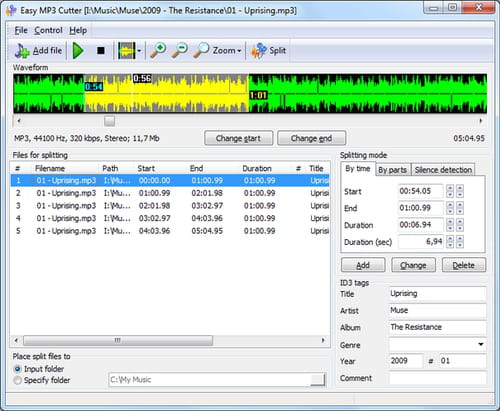Select file list row 2 starting 01:00.99
Viewport: 500px width, 411px height.
click(x=170, y=193)
